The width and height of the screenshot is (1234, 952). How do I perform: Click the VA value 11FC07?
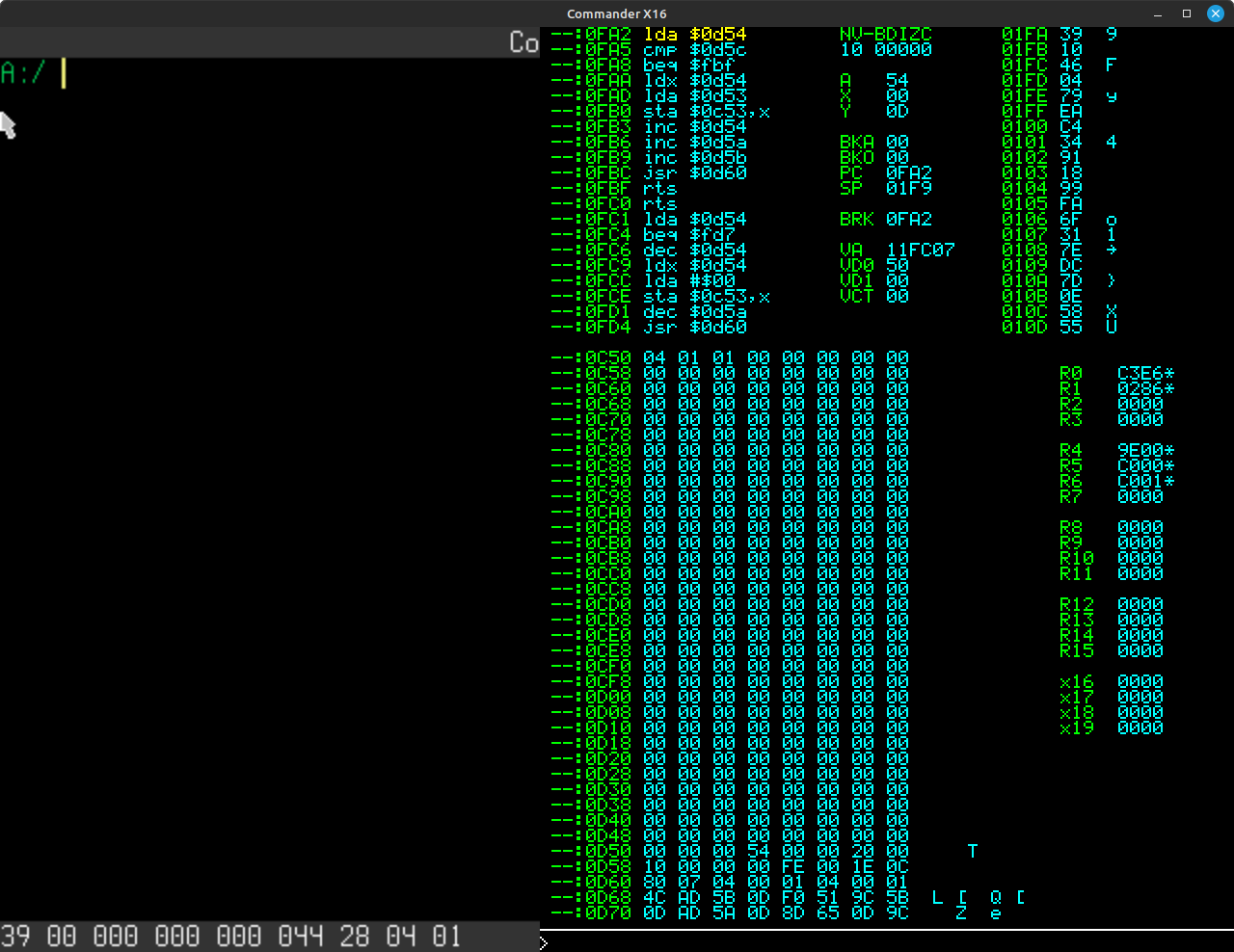click(x=921, y=251)
